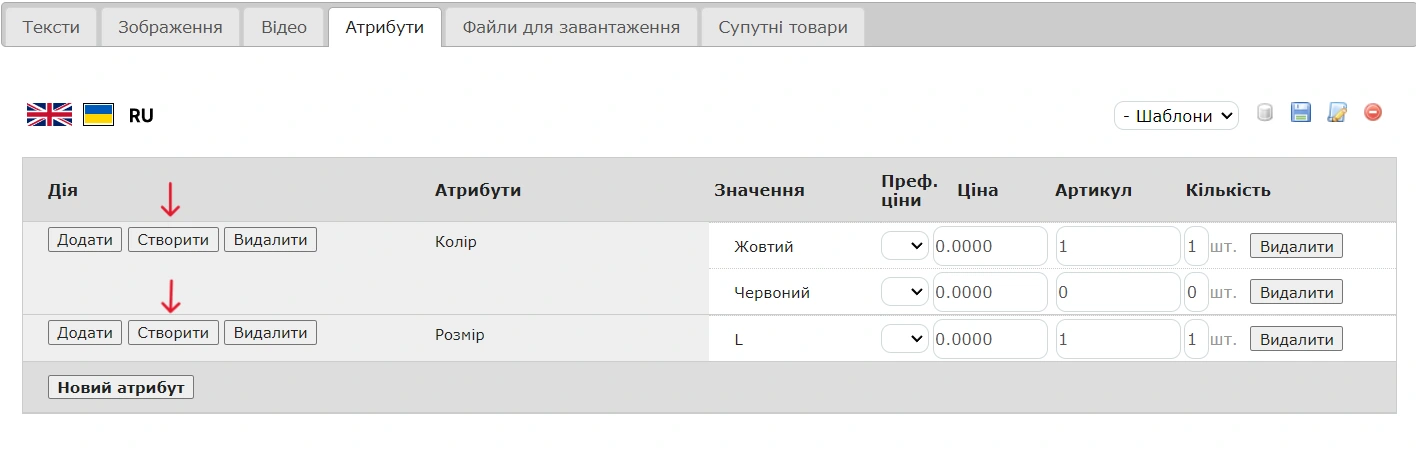Focus the Артикул field in the L row

click(1117, 339)
